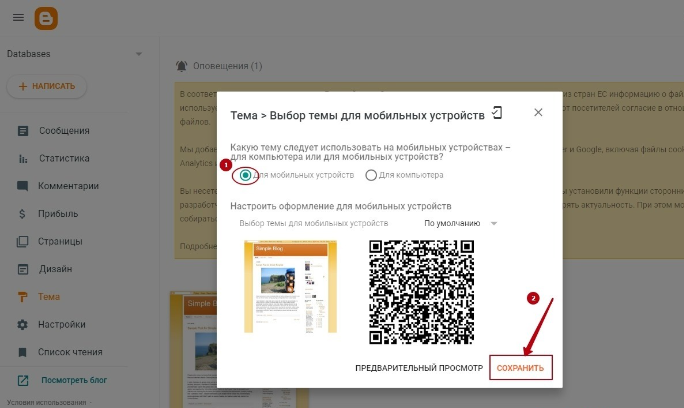The image size is (684, 408).
Task: Expand the Databases blog selector
Action: click(139, 54)
